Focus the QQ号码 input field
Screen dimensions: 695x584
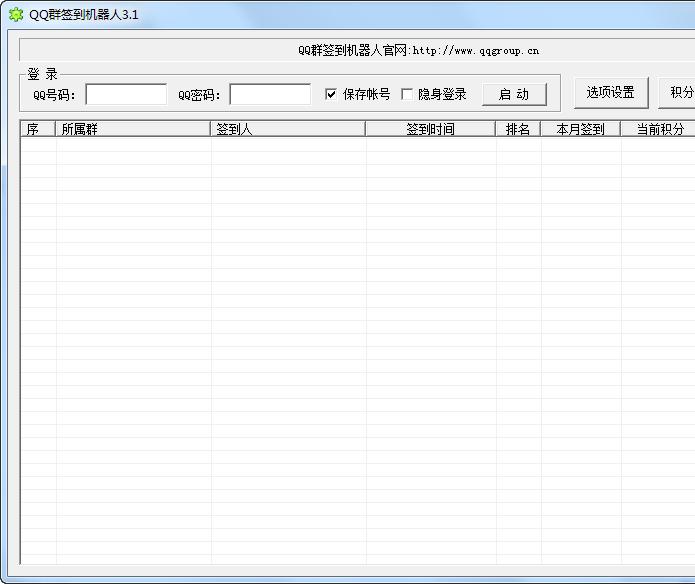click(x=126, y=94)
